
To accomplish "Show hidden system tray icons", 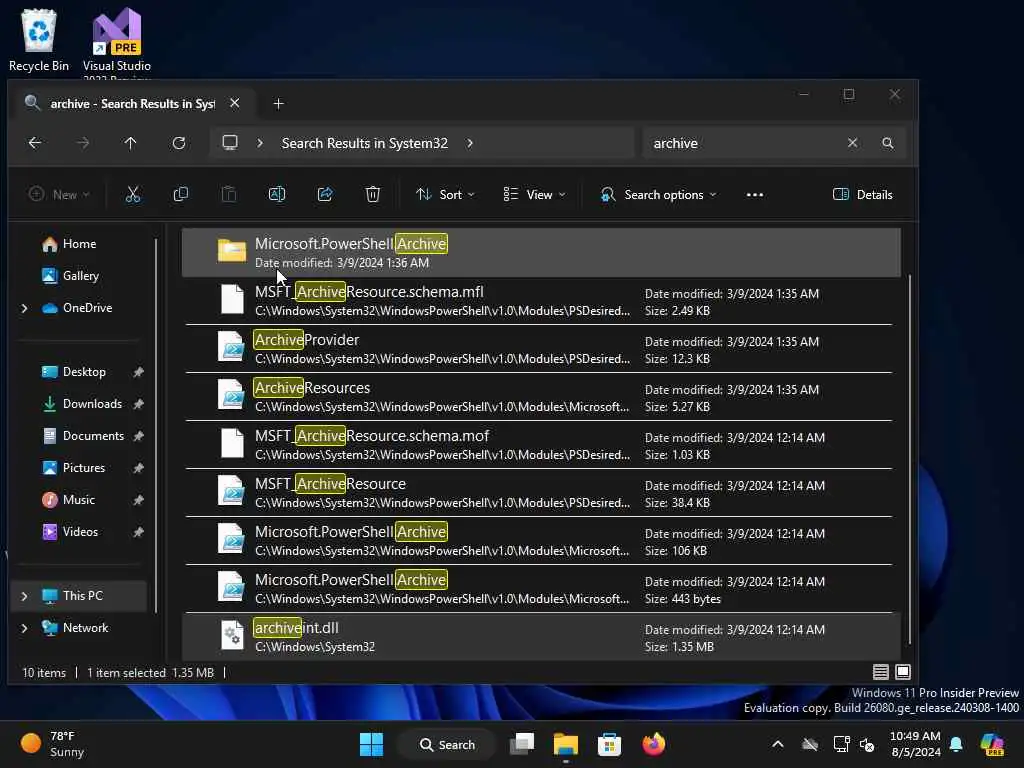I will click(x=778, y=744).
